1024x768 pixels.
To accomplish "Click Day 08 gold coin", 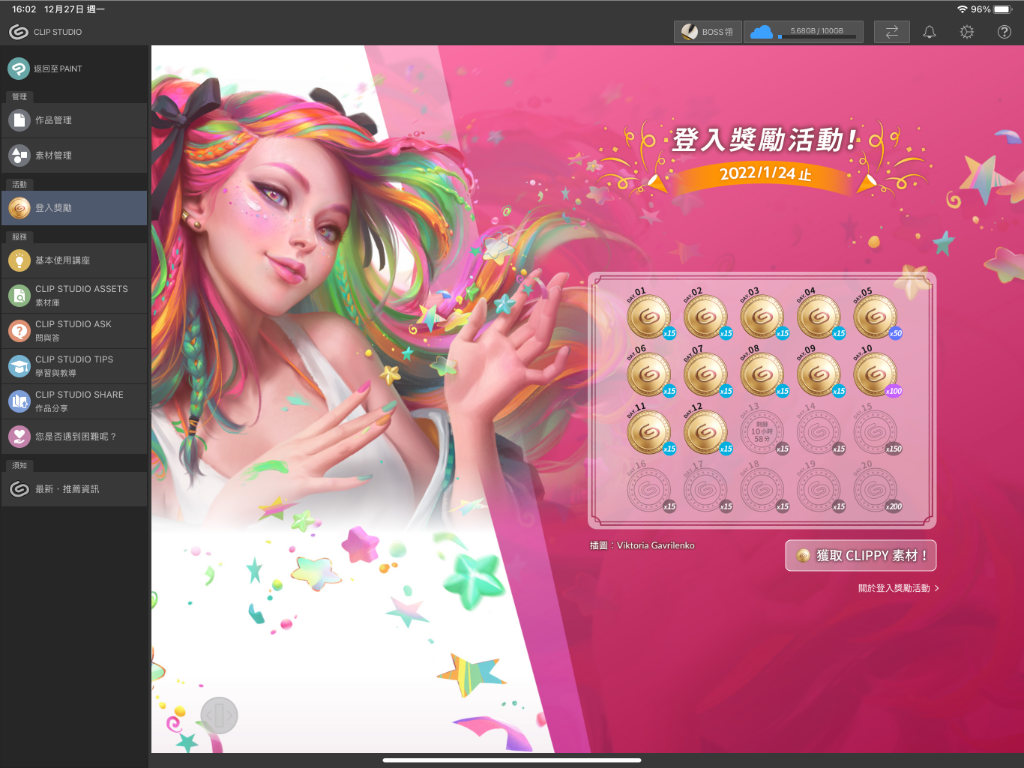I will coord(762,374).
